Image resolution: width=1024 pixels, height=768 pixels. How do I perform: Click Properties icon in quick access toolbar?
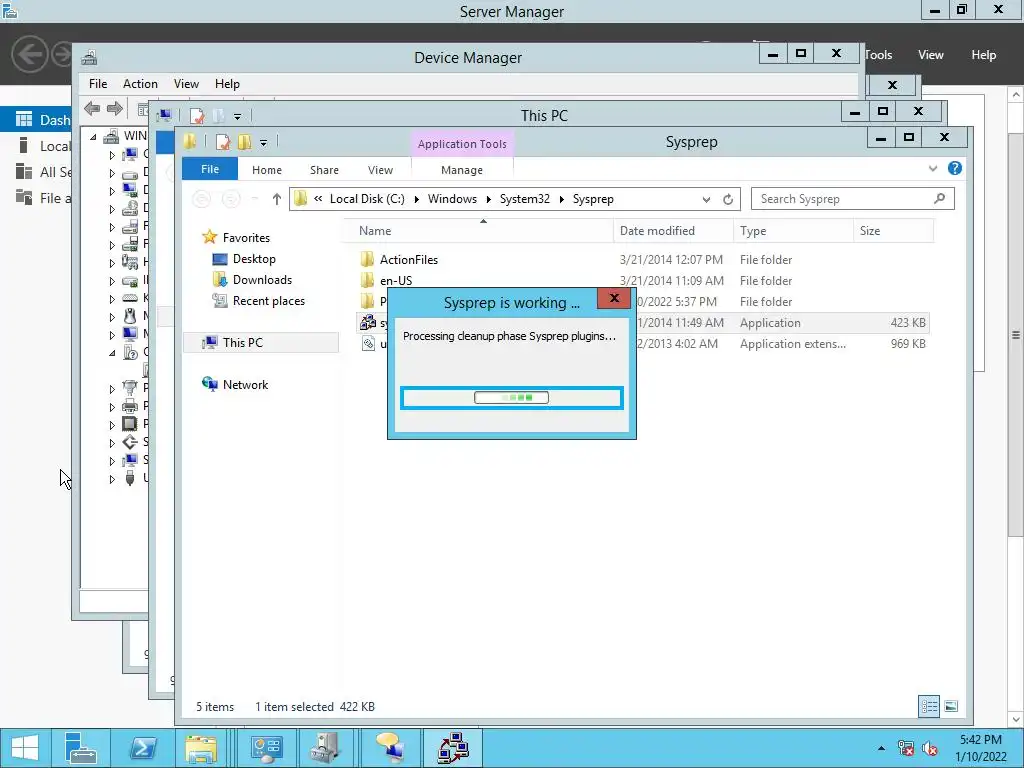[x=223, y=142]
